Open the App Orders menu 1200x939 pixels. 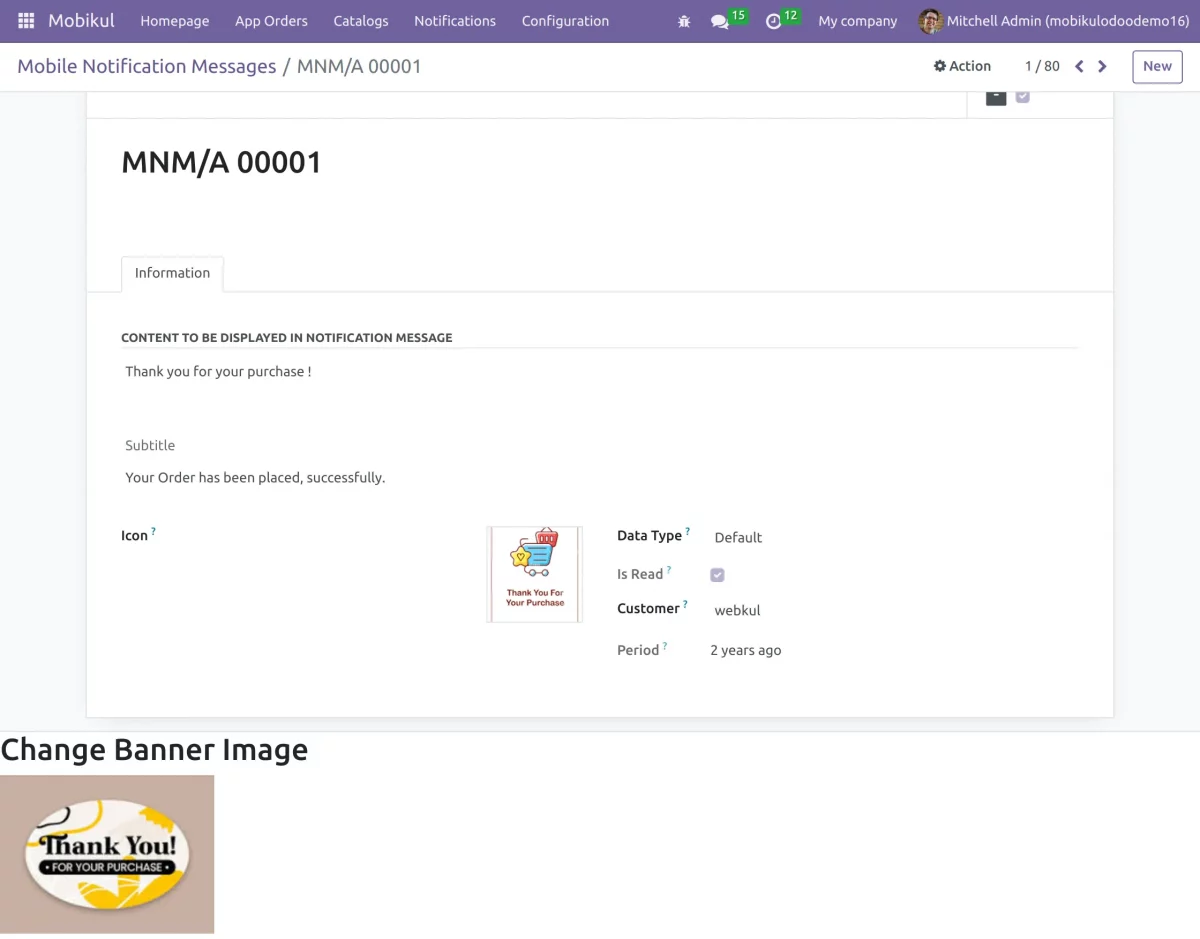coord(271,21)
